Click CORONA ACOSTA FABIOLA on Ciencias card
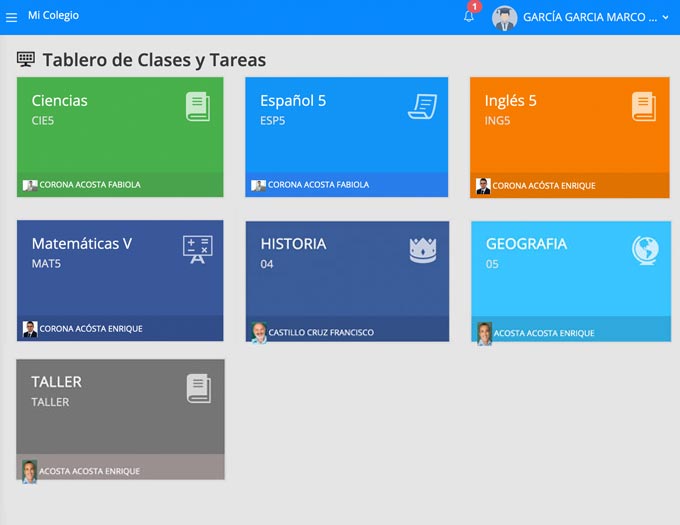680x525 pixels. 90,185
